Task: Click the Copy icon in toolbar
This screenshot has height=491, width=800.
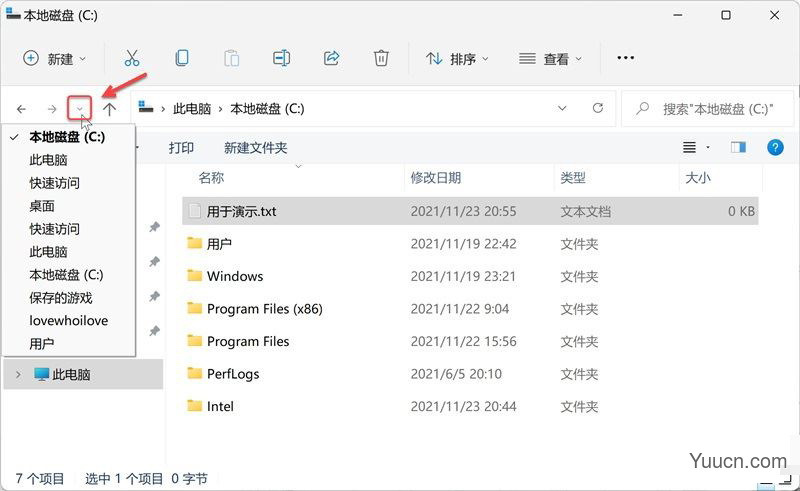Action: [x=182, y=58]
